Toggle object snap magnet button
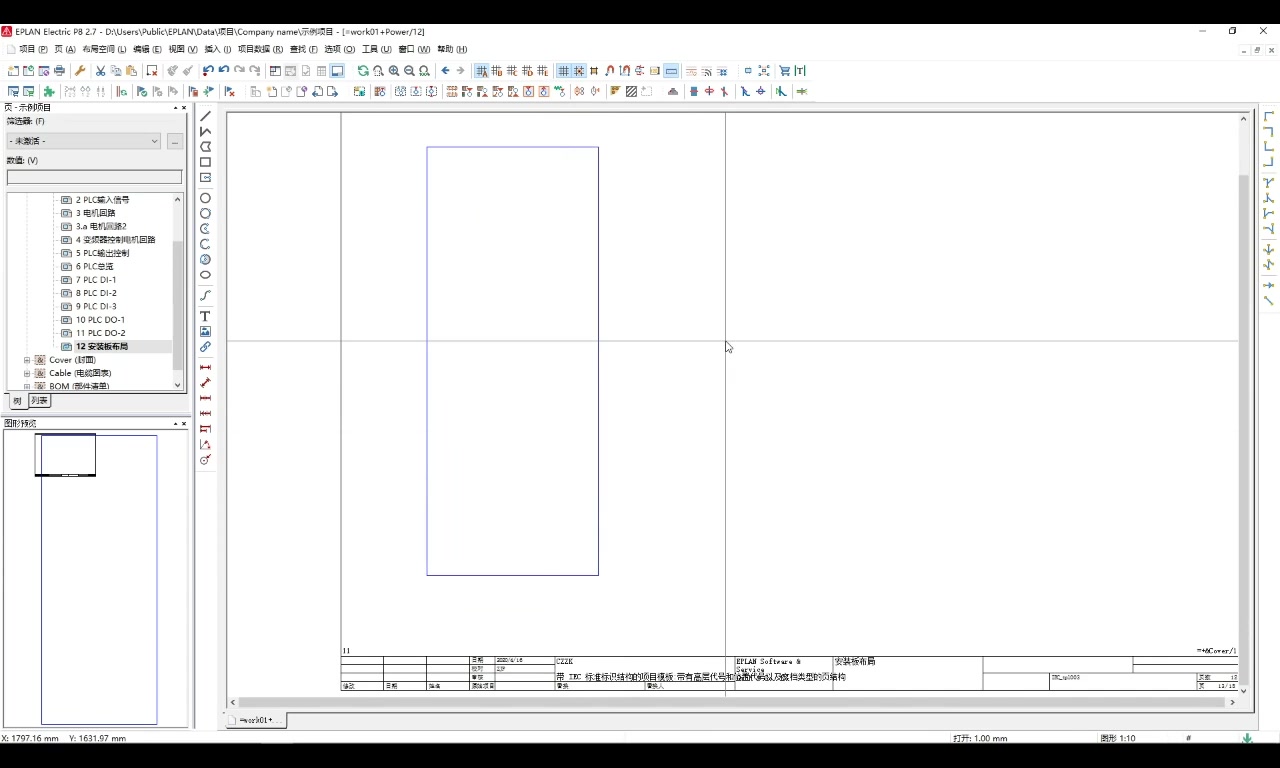Viewport: 1280px width, 768px height. [x=609, y=71]
